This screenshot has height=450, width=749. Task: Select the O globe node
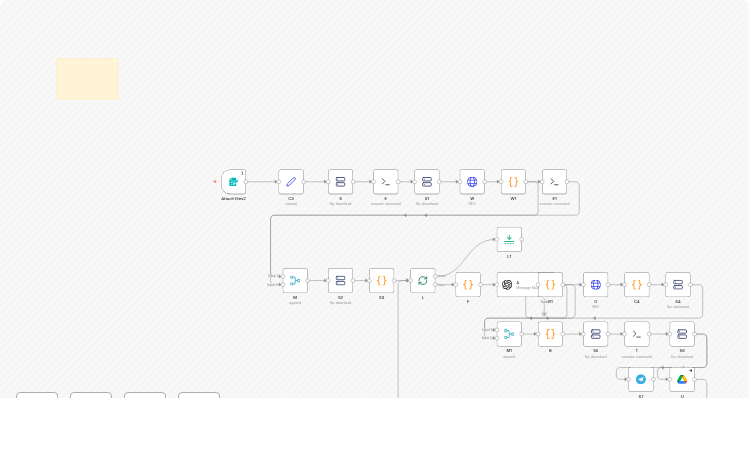click(595, 285)
